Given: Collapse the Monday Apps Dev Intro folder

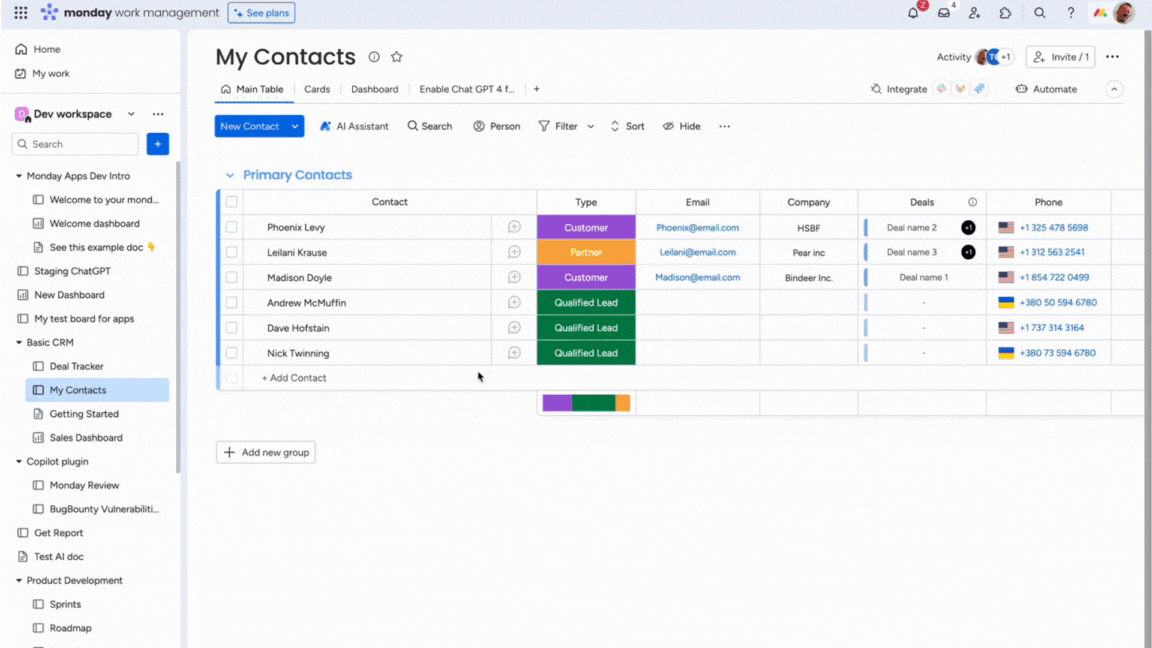Looking at the screenshot, I should click(19, 176).
